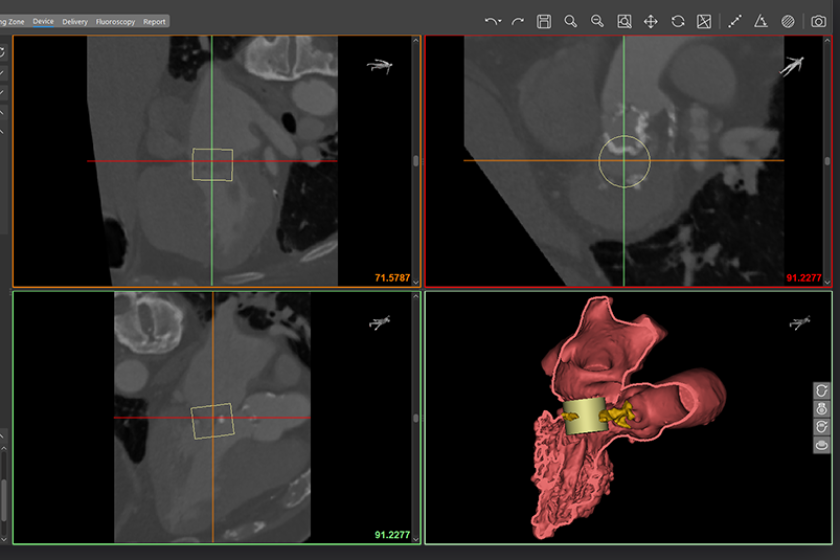Toggle the top heart-view button in 3D panel
The width and height of the screenshot is (840, 560).
coord(821,391)
